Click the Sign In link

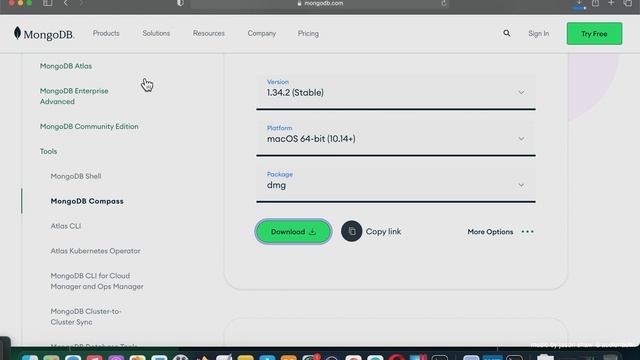[538, 33]
